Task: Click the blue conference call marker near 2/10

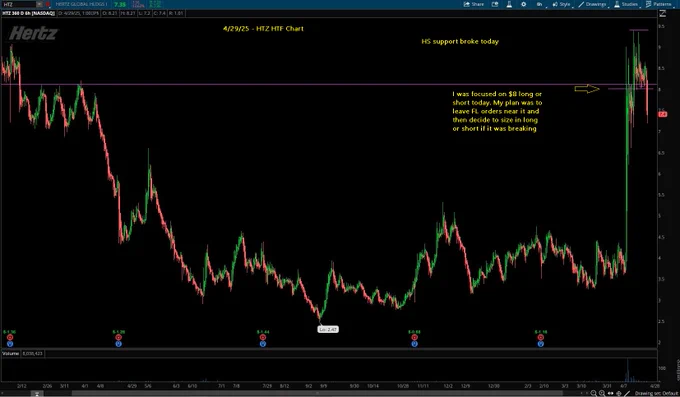Action: coord(540,344)
